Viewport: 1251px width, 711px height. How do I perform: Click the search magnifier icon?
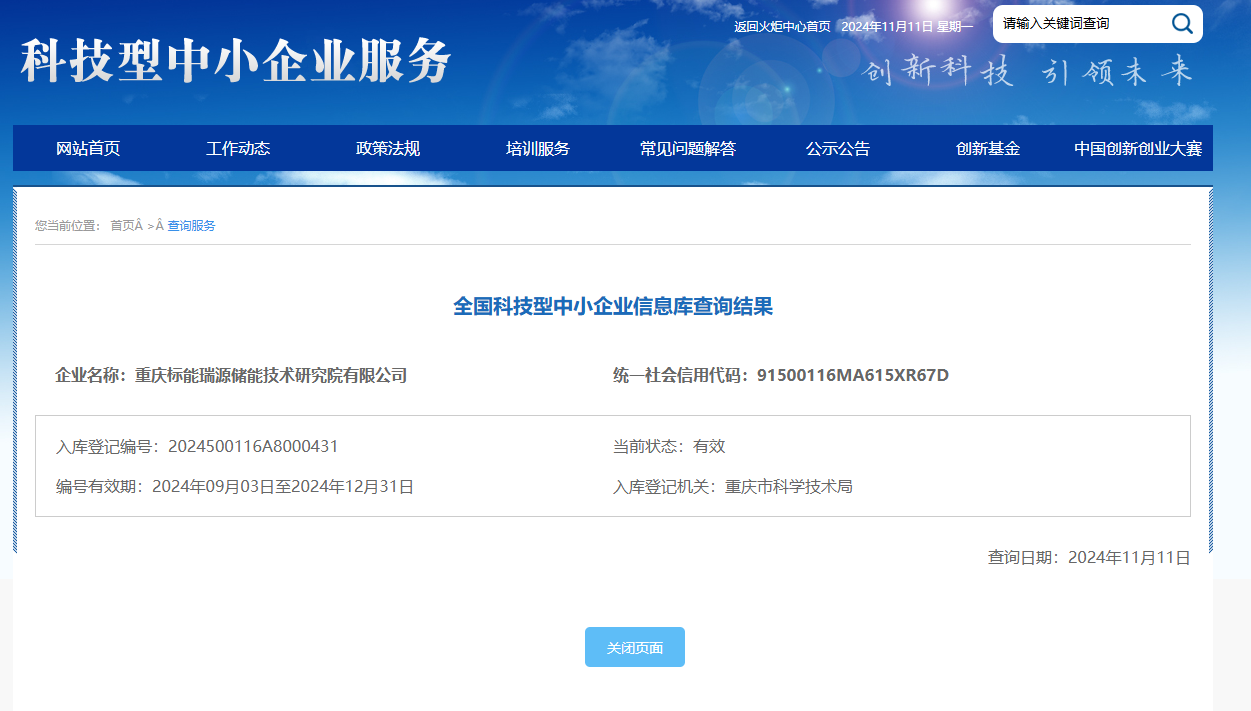pos(1182,24)
